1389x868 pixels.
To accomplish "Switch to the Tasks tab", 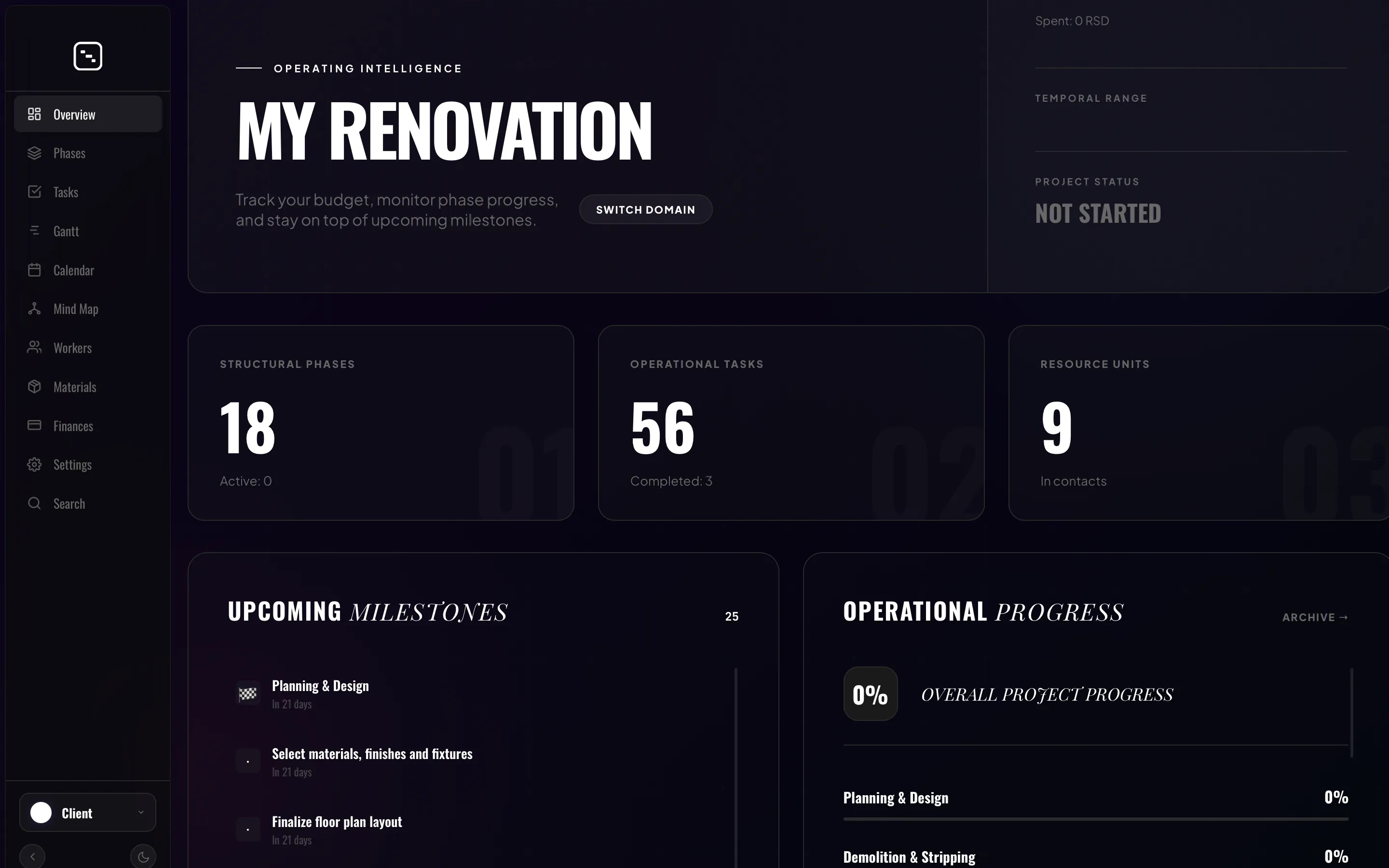I will coord(65,192).
